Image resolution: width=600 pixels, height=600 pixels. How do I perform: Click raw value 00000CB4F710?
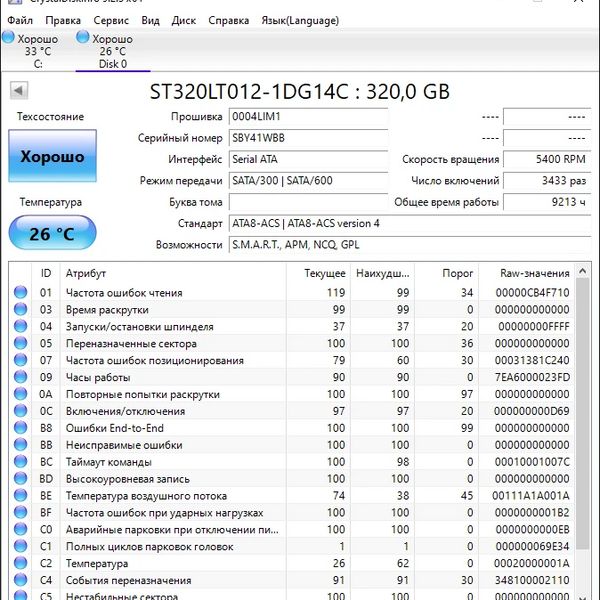pyautogui.click(x=532, y=293)
